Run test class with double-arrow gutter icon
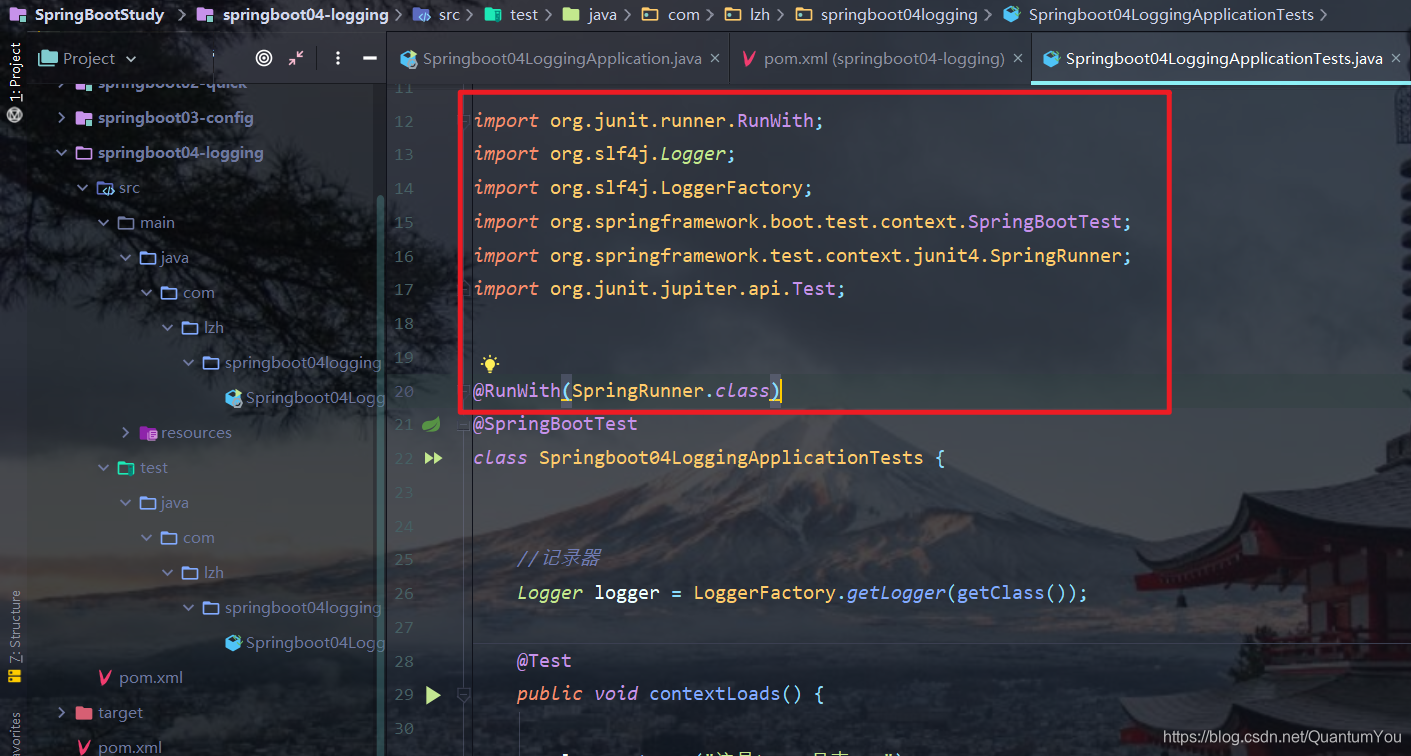Image resolution: width=1411 pixels, height=756 pixels. 433,458
